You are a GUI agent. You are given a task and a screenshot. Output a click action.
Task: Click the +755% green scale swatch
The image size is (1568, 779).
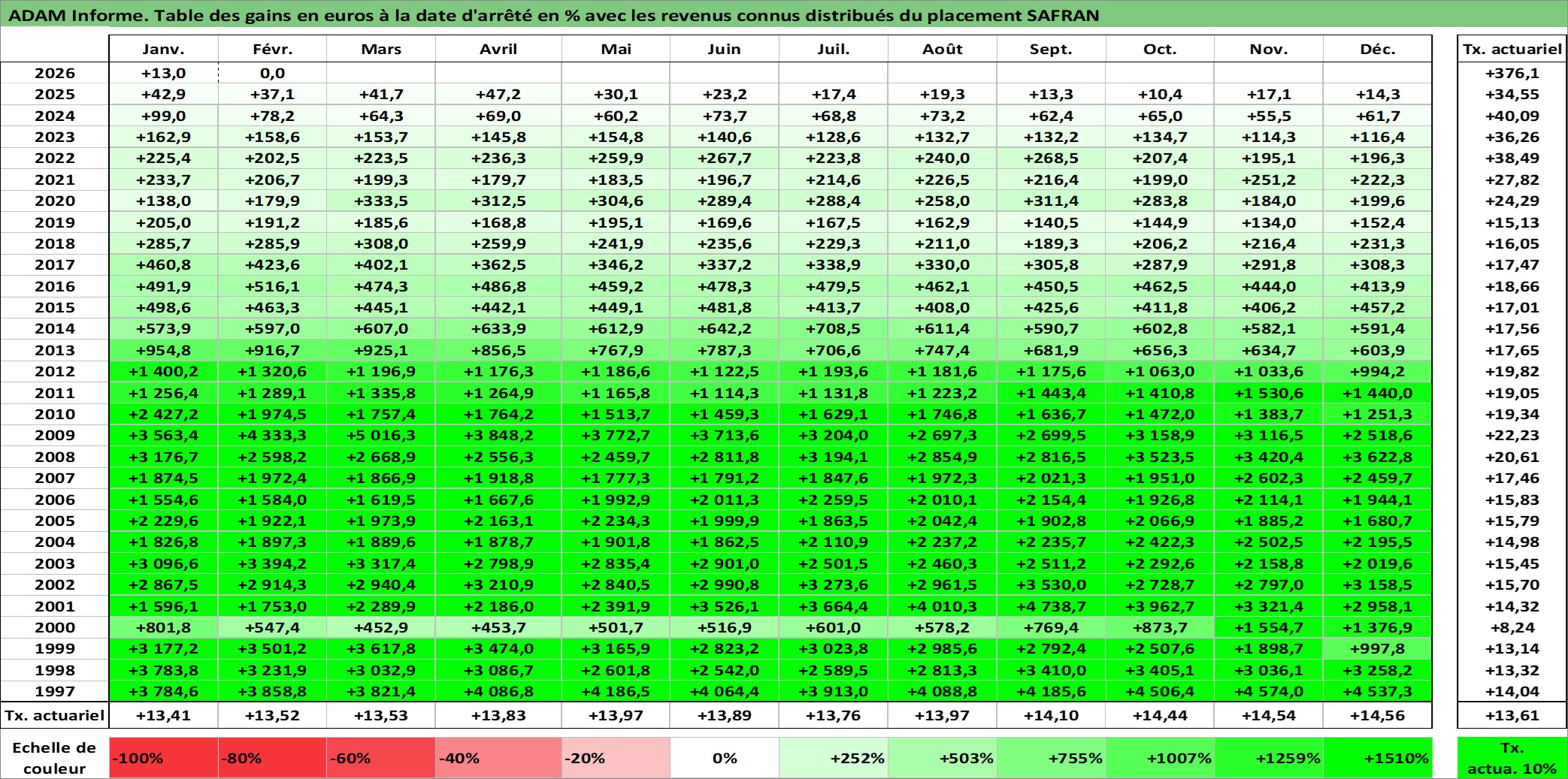[1052, 758]
